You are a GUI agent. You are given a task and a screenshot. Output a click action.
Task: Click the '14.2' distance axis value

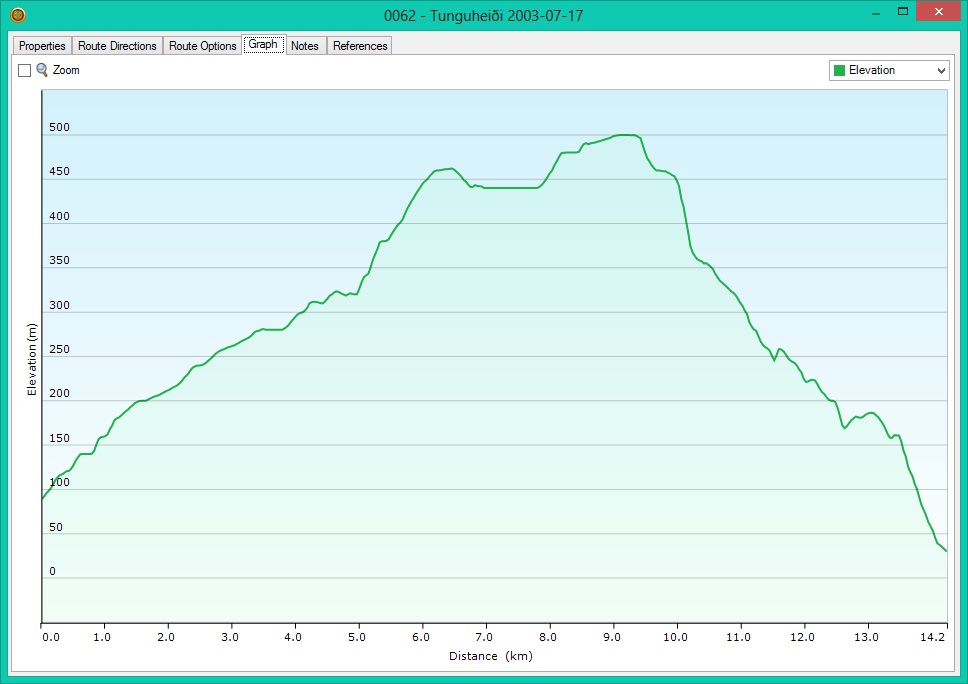tap(933, 637)
